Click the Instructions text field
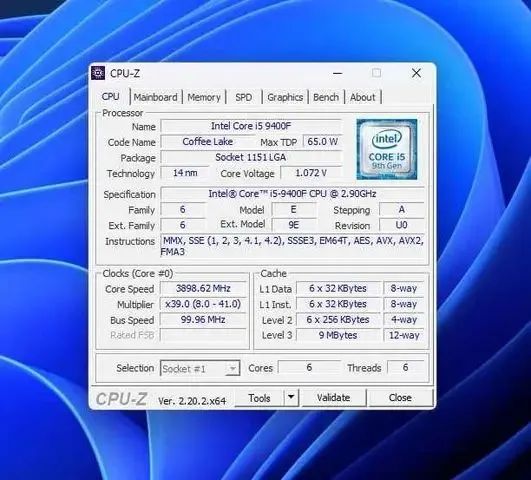Viewport: 531px width, 480px height. (292, 246)
